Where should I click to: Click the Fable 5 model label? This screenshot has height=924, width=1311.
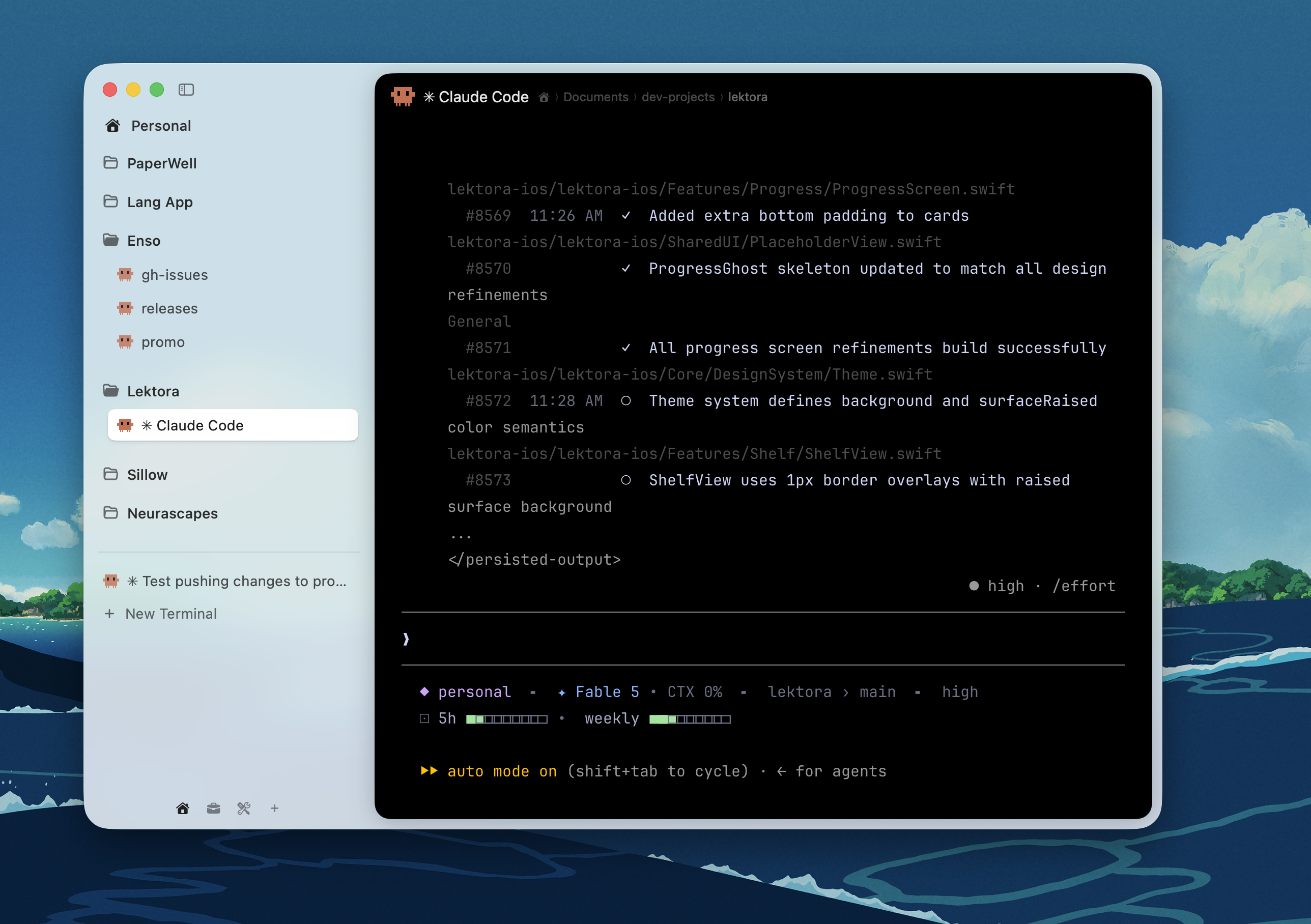pyautogui.click(x=607, y=692)
